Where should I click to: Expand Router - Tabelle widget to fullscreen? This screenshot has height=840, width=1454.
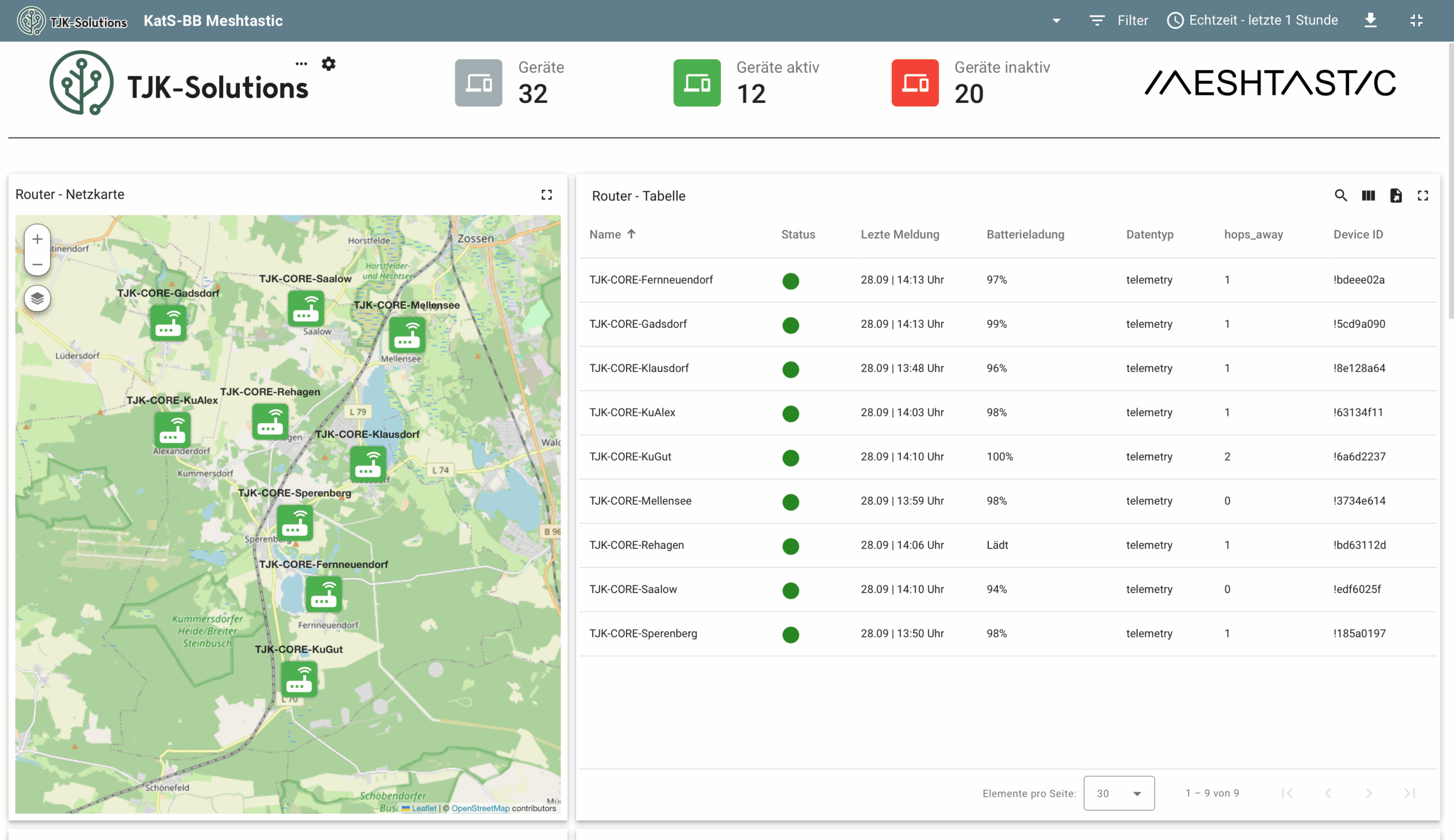1423,195
